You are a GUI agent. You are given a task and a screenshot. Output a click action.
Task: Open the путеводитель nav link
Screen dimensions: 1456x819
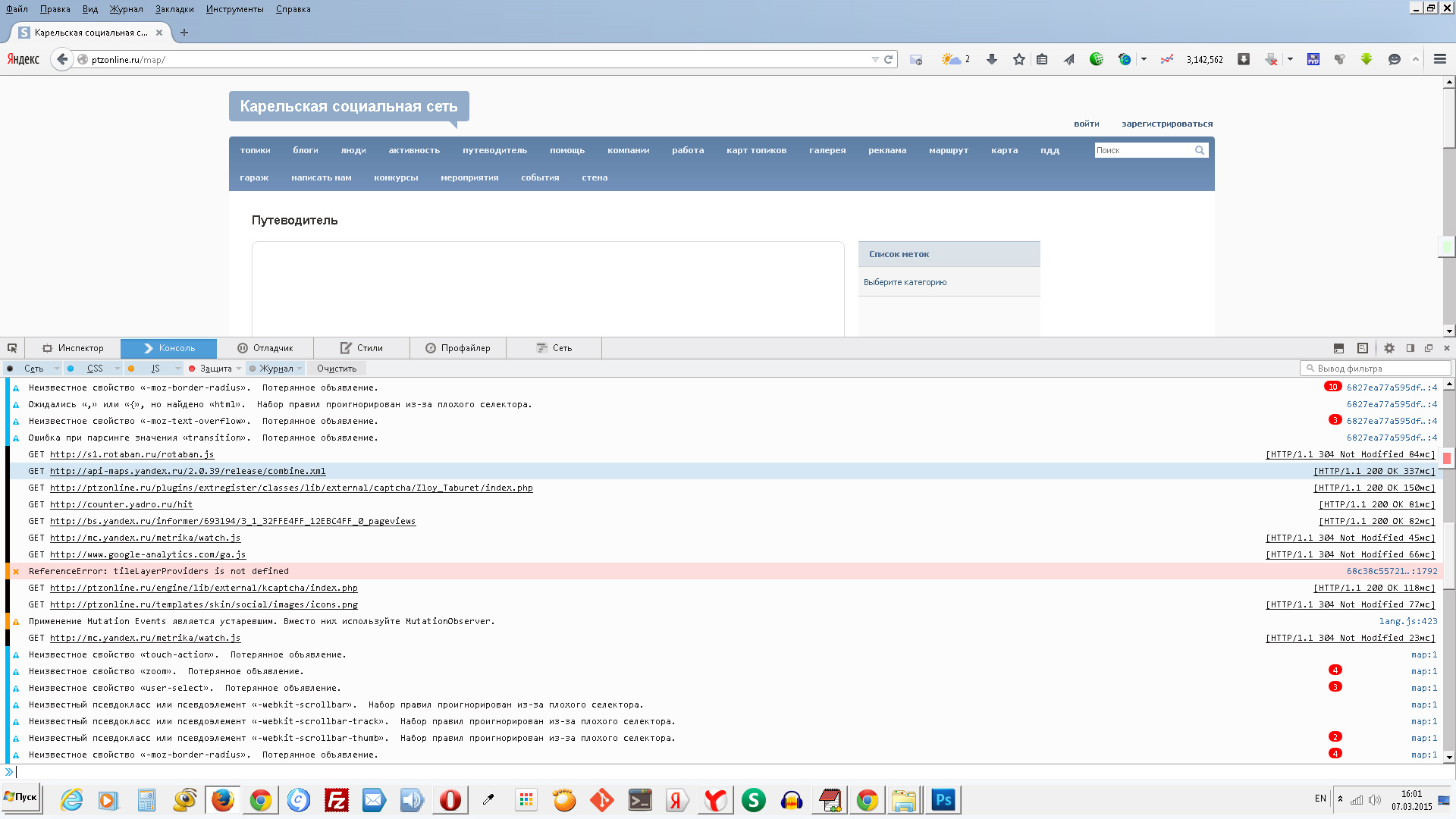[494, 150]
